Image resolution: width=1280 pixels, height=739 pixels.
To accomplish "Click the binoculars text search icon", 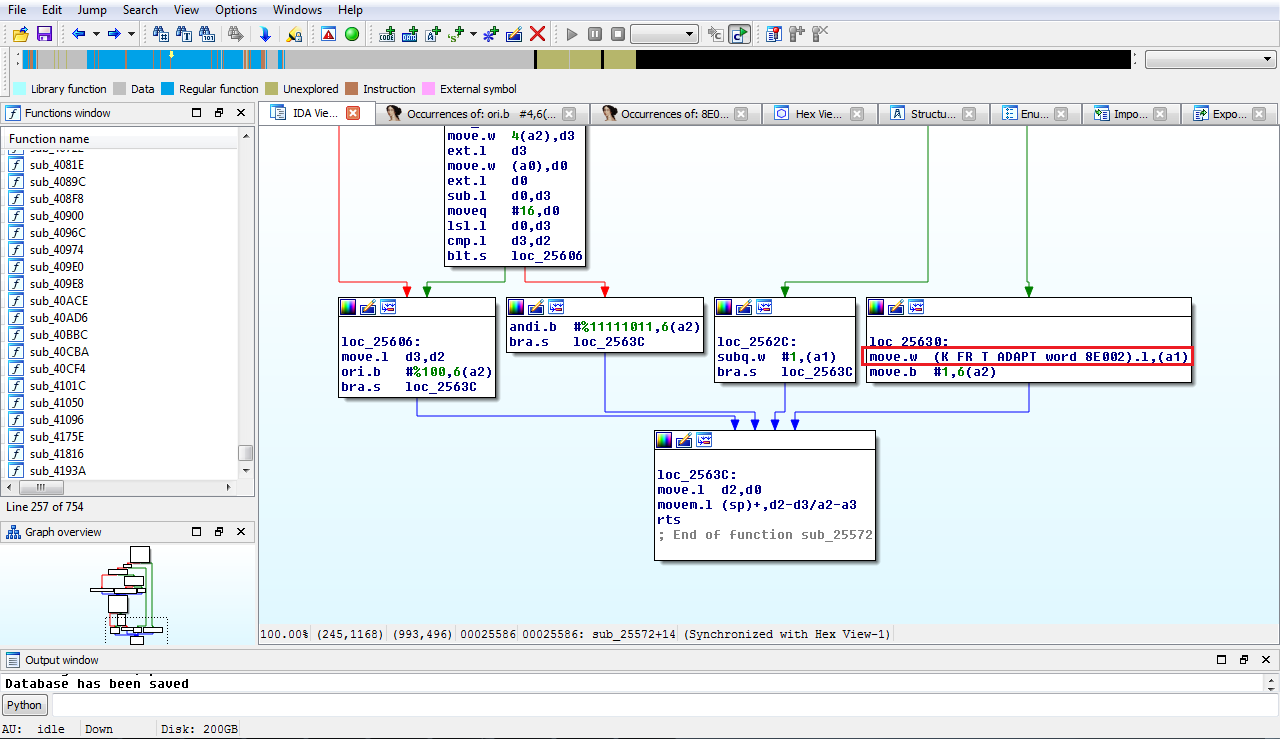I will click(x=183, y=34).
